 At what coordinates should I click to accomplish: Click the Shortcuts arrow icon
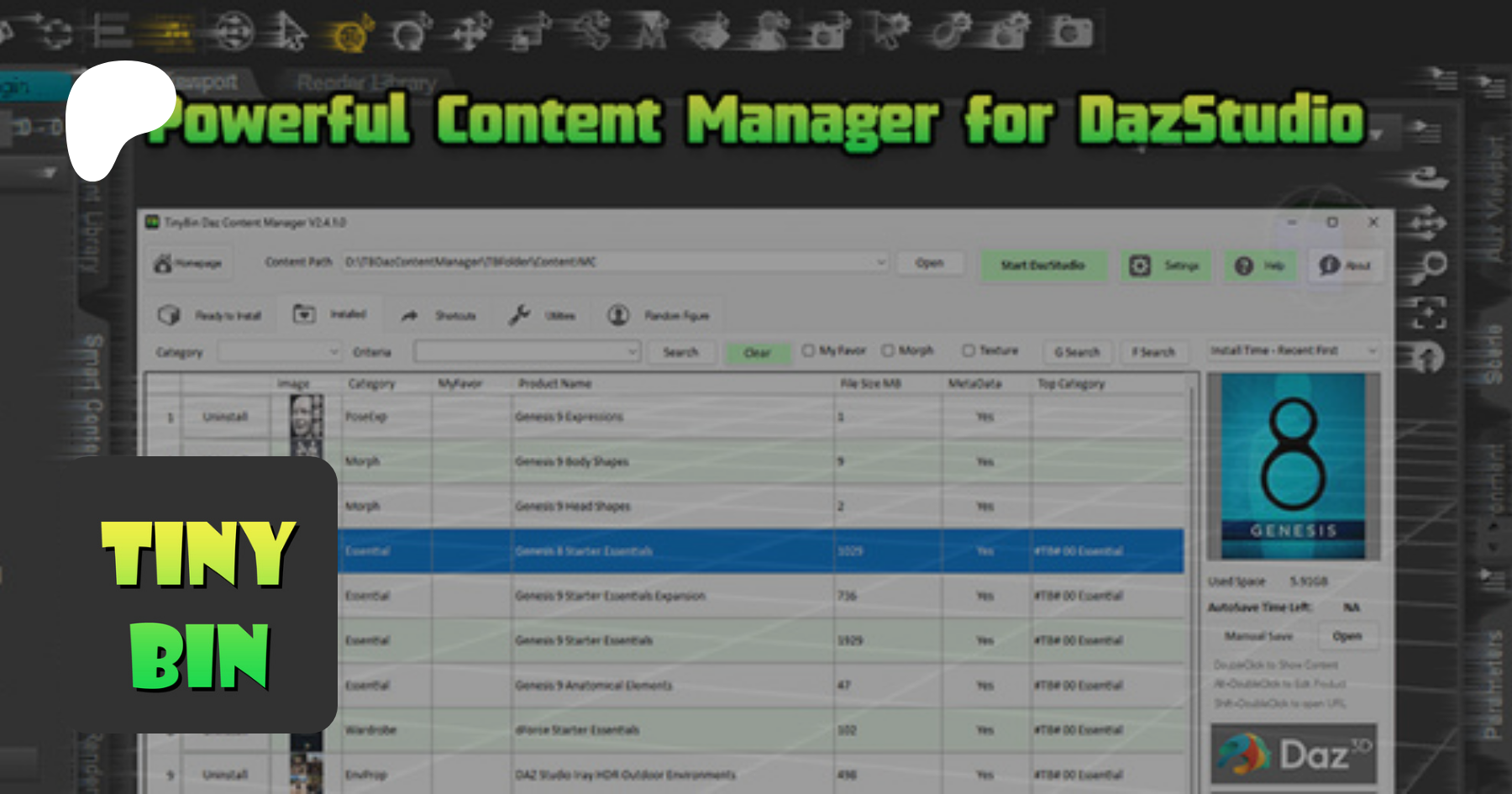click(x=410, y=316)
